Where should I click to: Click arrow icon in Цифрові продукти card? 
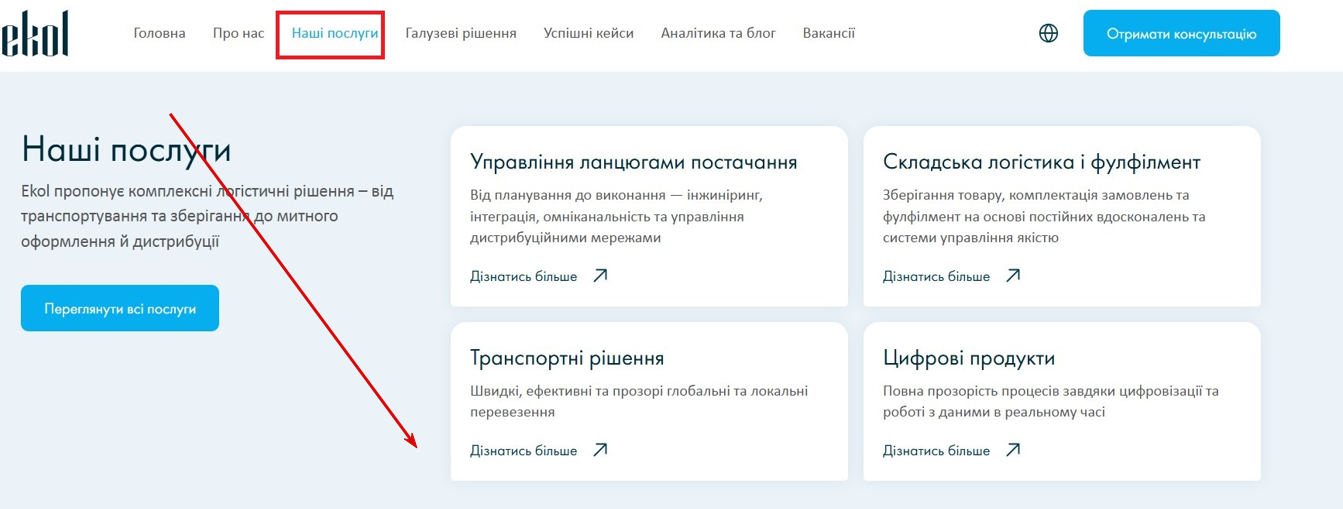coord(1013,450)
